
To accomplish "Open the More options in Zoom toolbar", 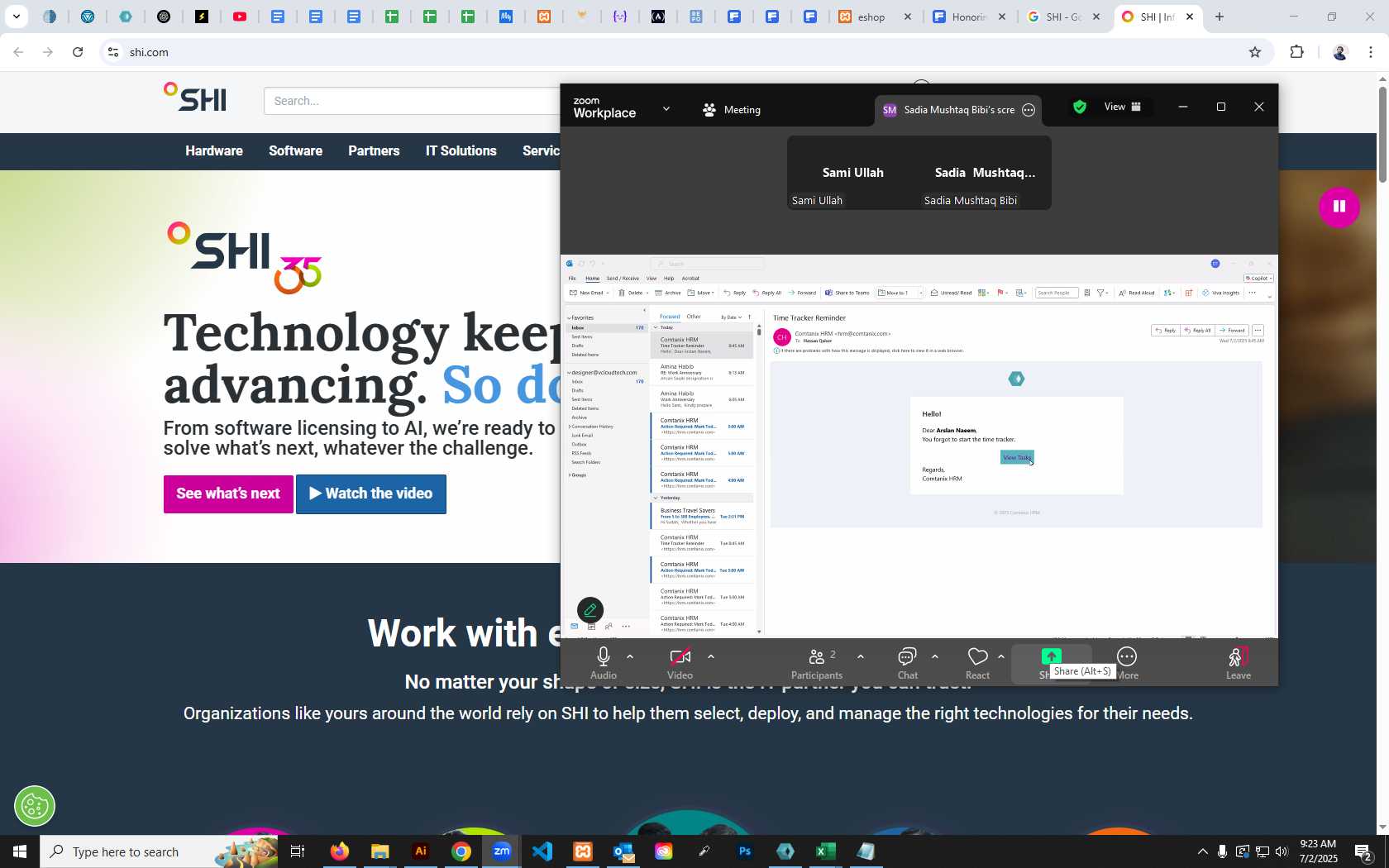I will (1127, 663).
